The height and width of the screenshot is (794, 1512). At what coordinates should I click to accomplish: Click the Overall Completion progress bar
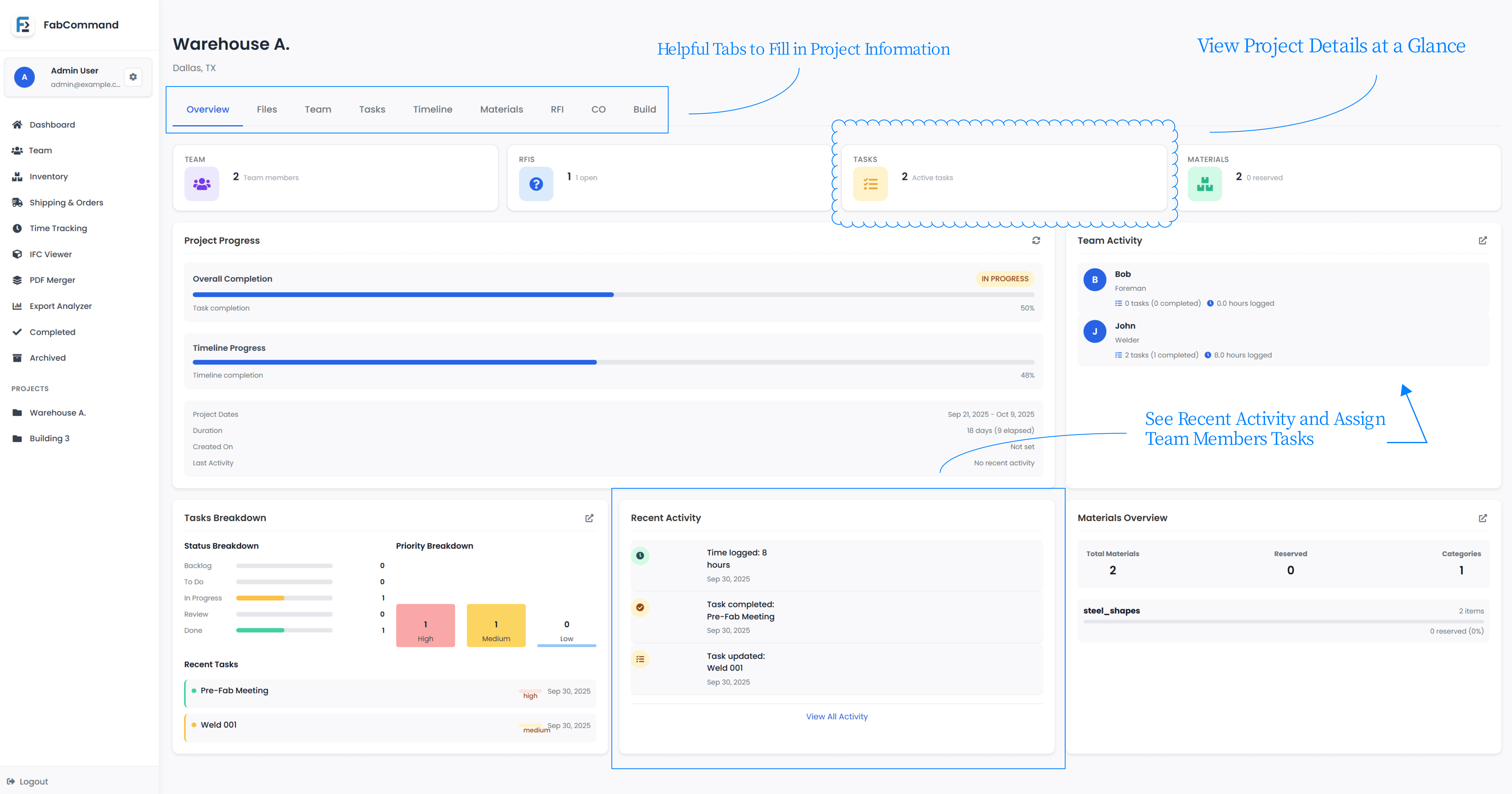613,295
